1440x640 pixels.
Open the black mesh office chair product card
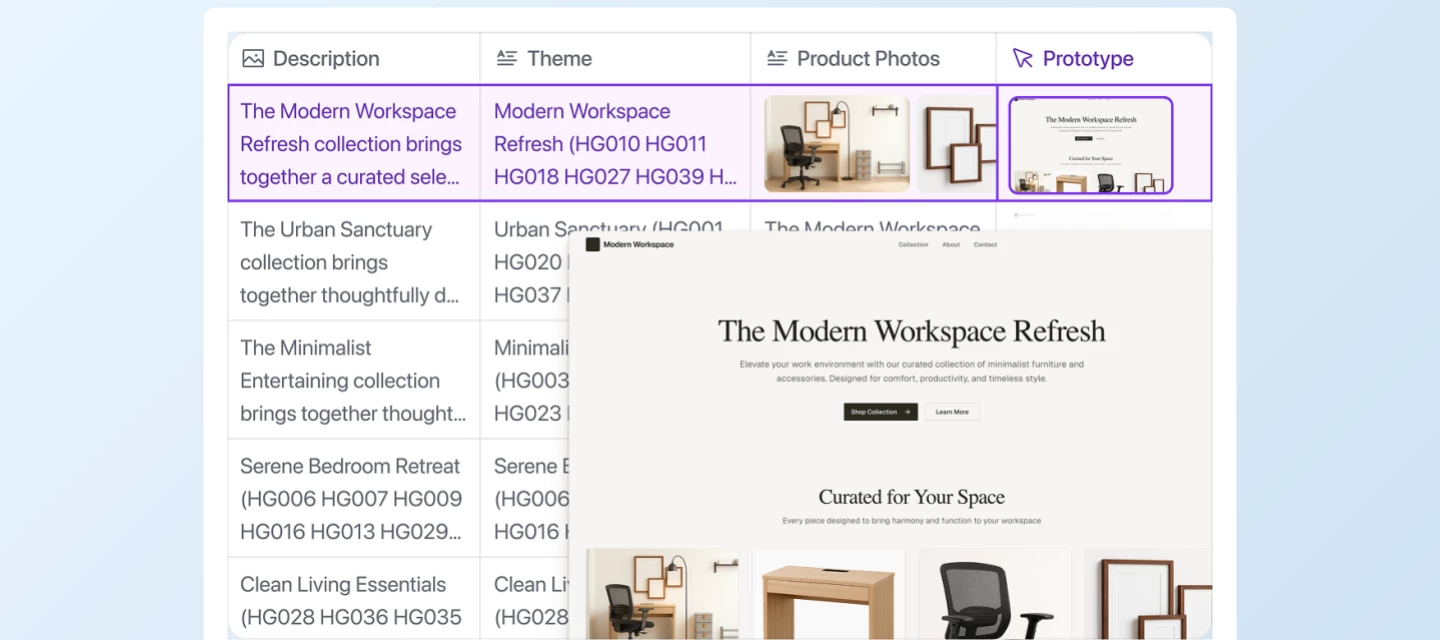pyautogui.click(x=995, y=594)
